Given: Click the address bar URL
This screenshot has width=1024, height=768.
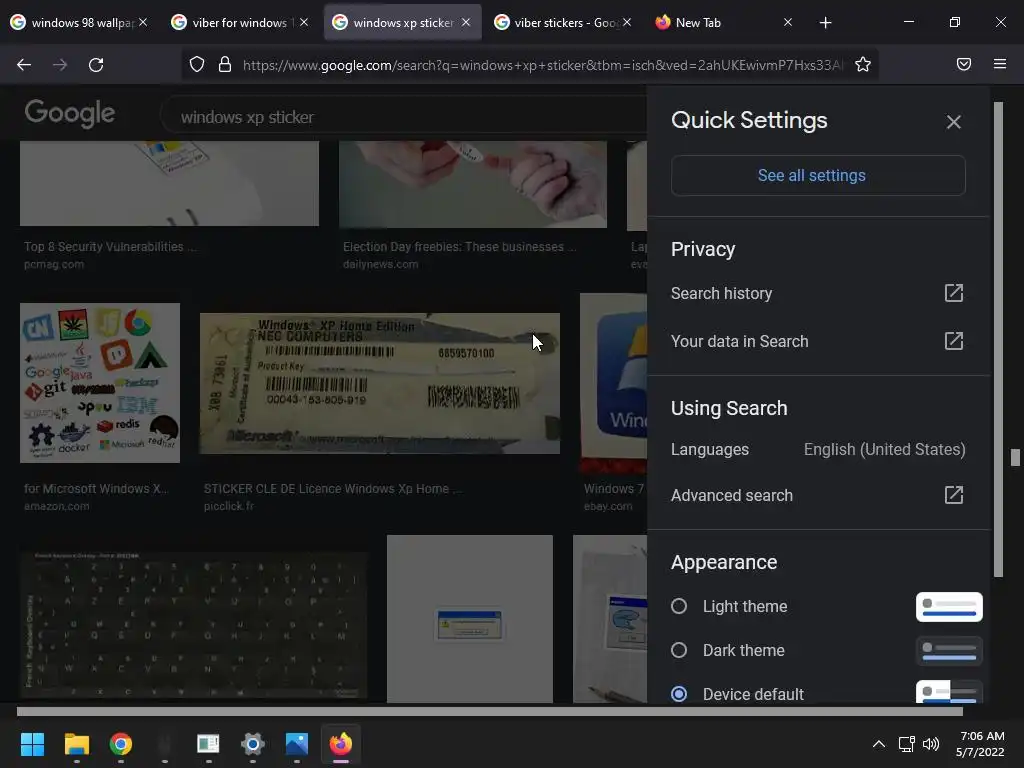Looking at the screenshot, I should (x=542, y=65).
